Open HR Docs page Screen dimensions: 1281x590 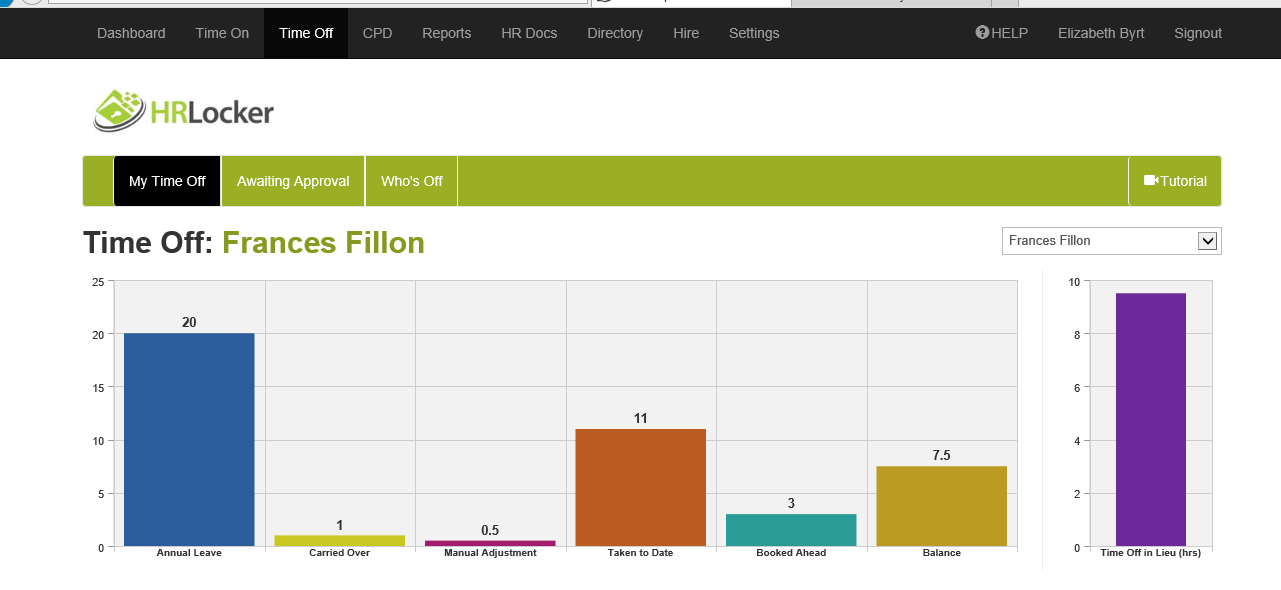click(529, 33)
